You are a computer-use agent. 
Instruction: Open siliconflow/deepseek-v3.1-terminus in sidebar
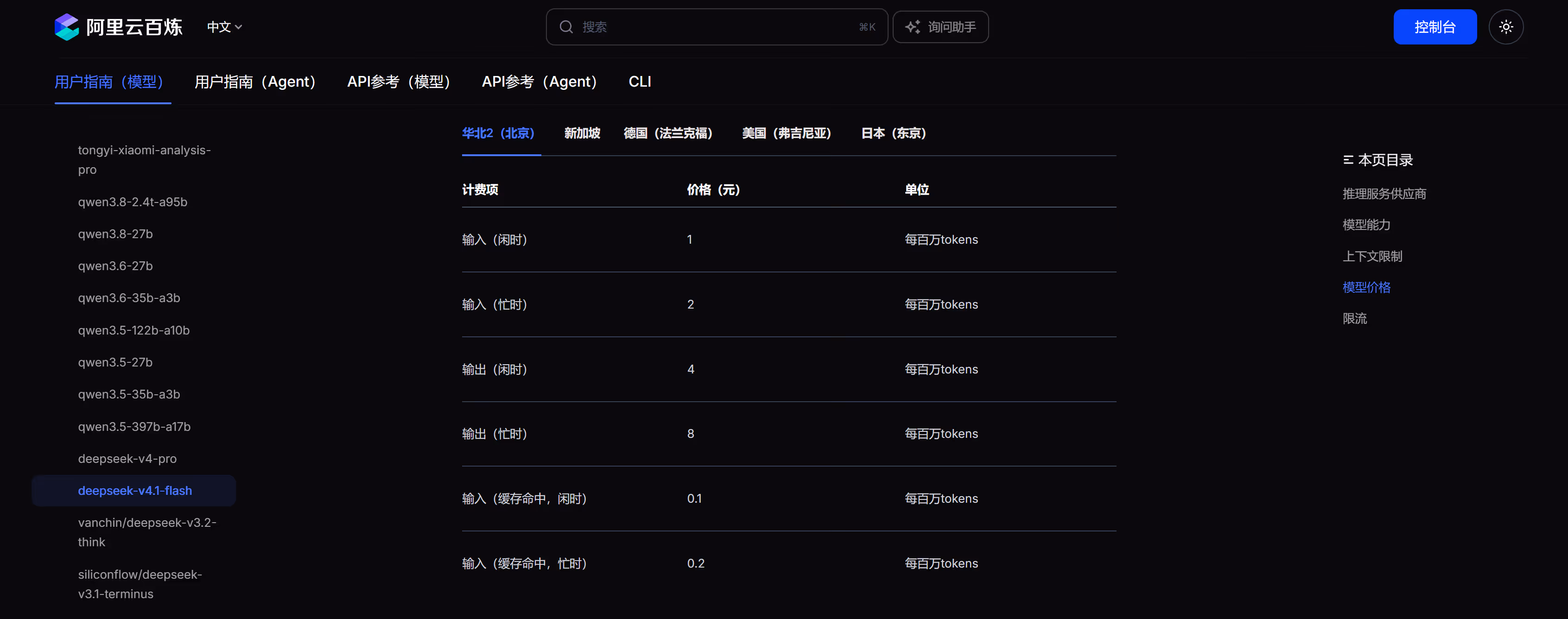[140, 584]
